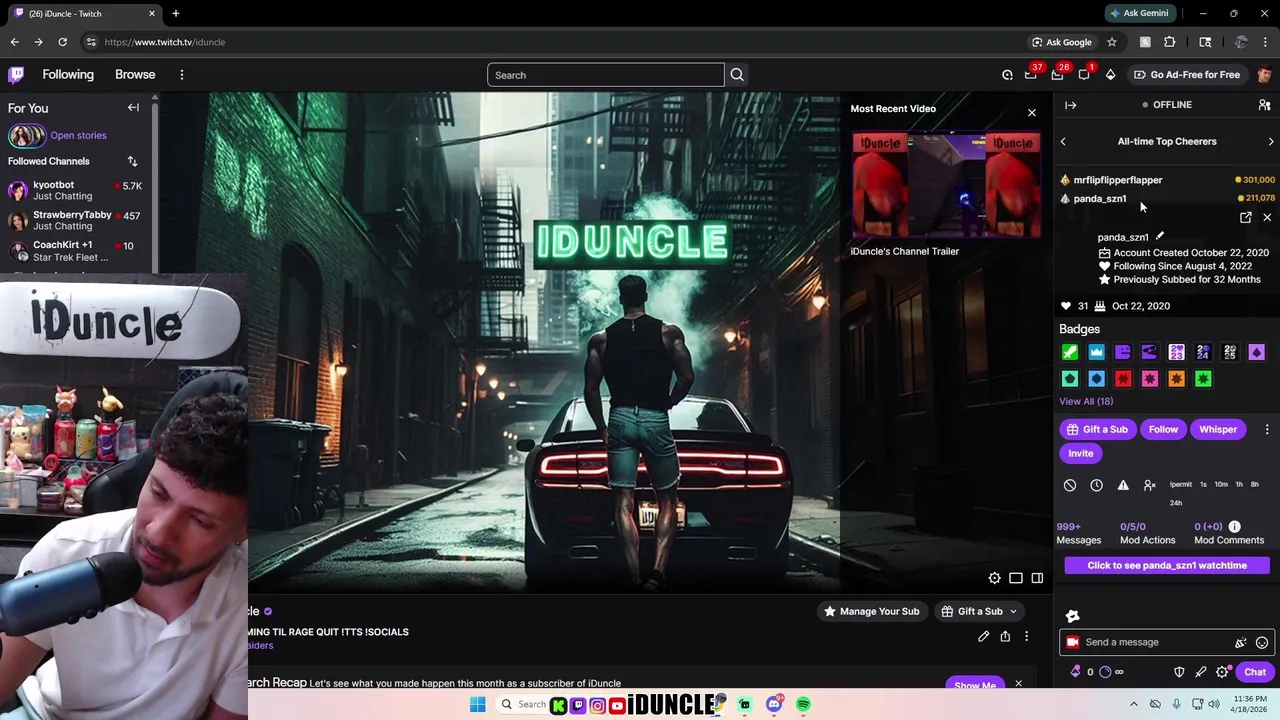Viewport: 1280px width, 720px height.
Task: Click Follow in user card
Action: [x=1163, y=429]
